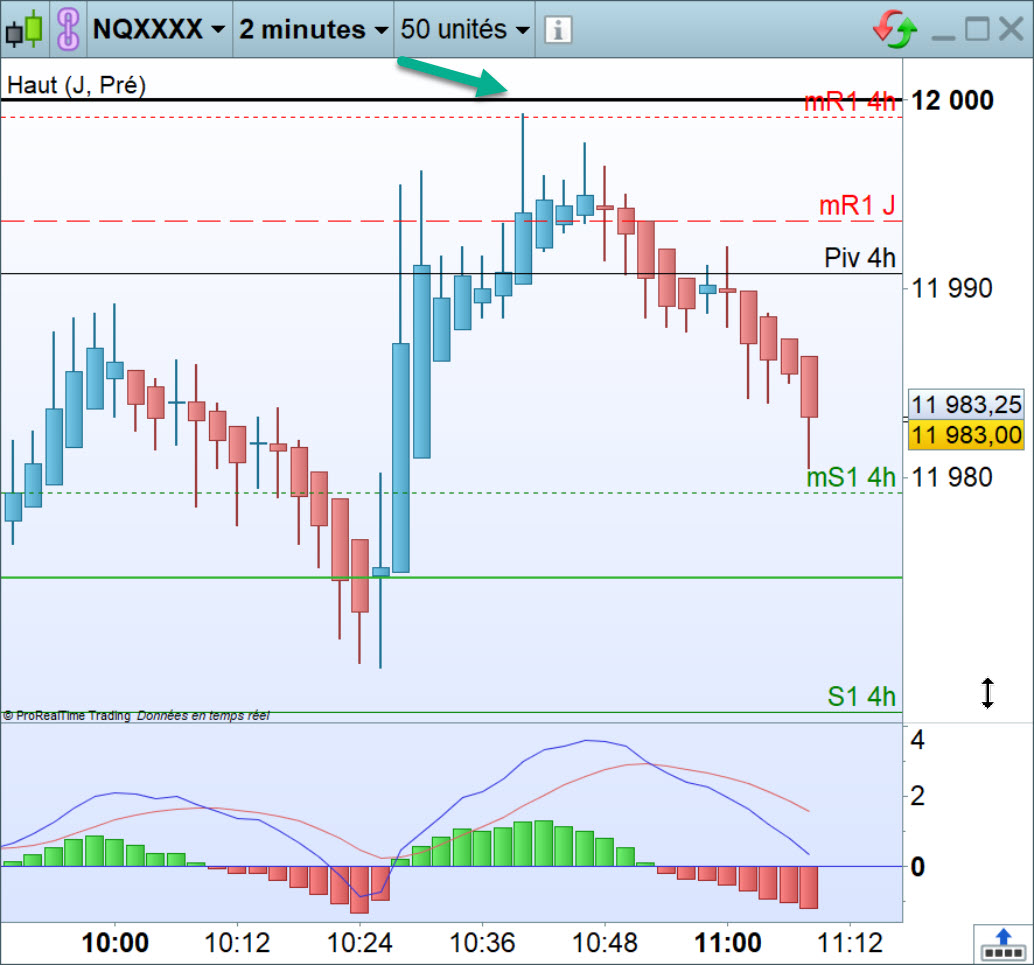Minimize the chart window

pyautogui.click(x=944, y=36)
